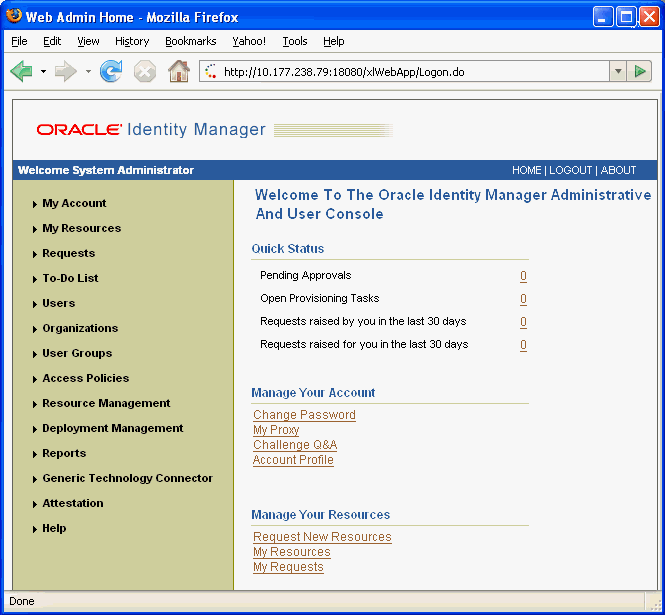Click the green Go arrow next to address bar
665x615 pixels.
(x=640, y=71)
